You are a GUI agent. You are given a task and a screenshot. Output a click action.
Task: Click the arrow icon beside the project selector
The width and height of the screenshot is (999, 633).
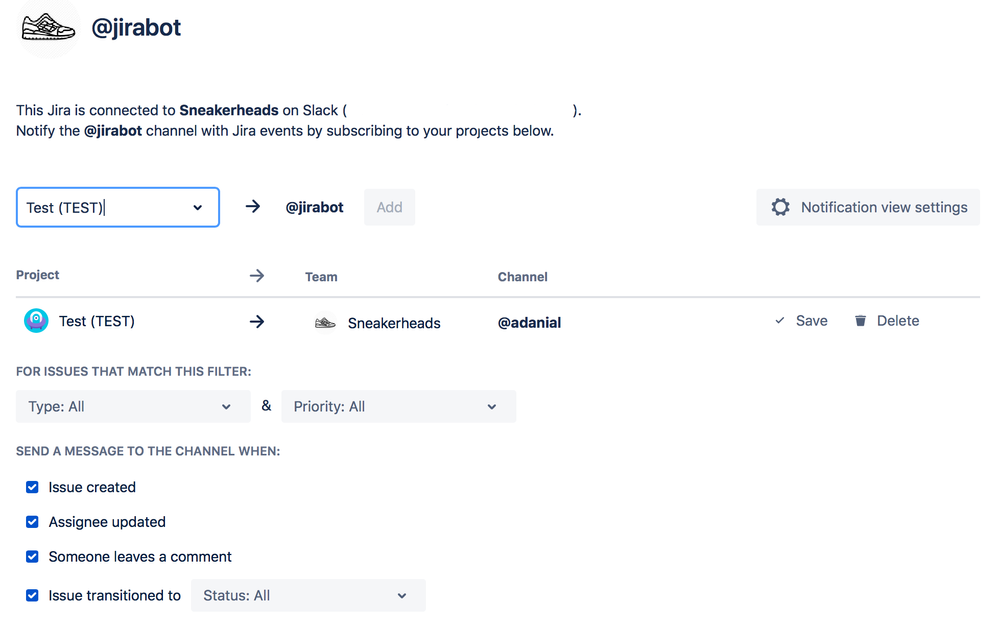[x=253, y=206]
